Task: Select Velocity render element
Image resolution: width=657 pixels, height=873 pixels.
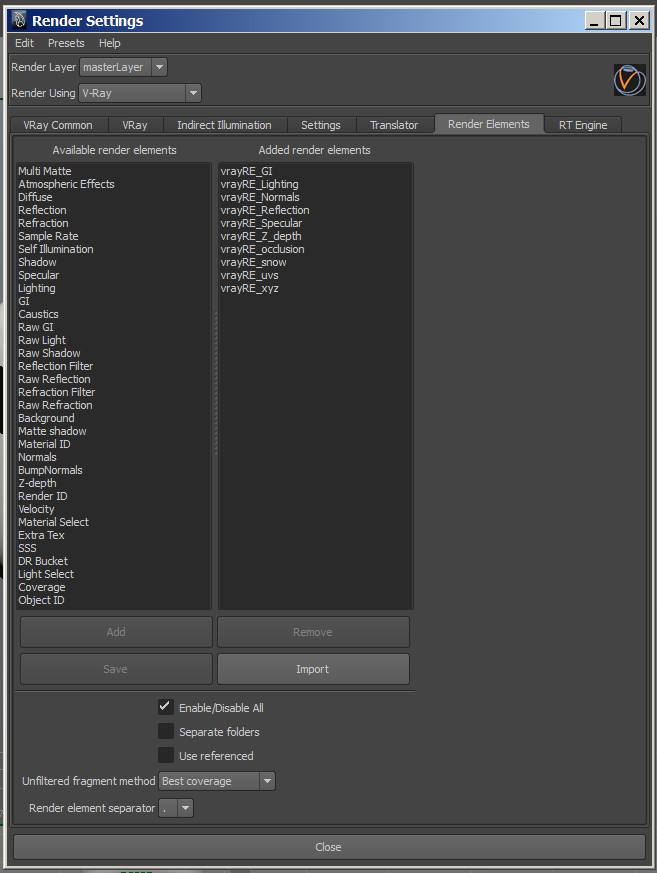Action: (36, 509)
